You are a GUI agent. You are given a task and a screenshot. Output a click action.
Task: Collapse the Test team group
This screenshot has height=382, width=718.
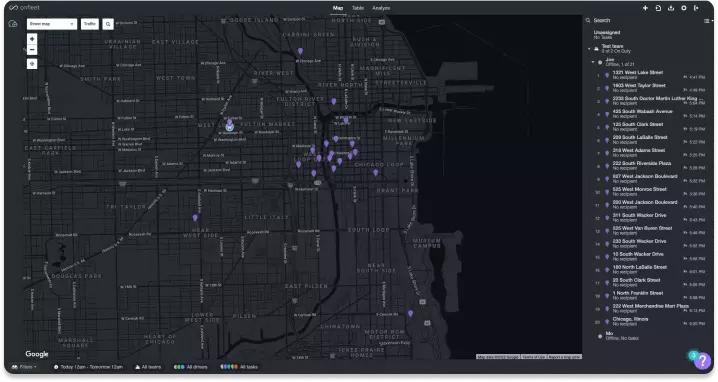coord(589,48)
